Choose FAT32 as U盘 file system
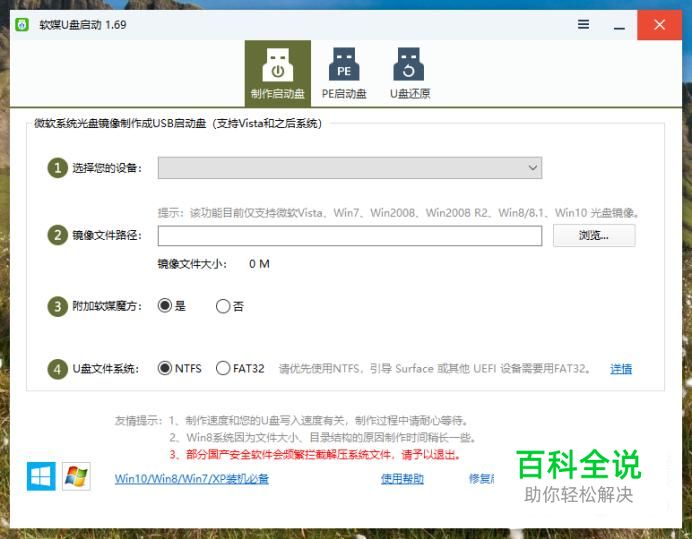 pos(240,368)
